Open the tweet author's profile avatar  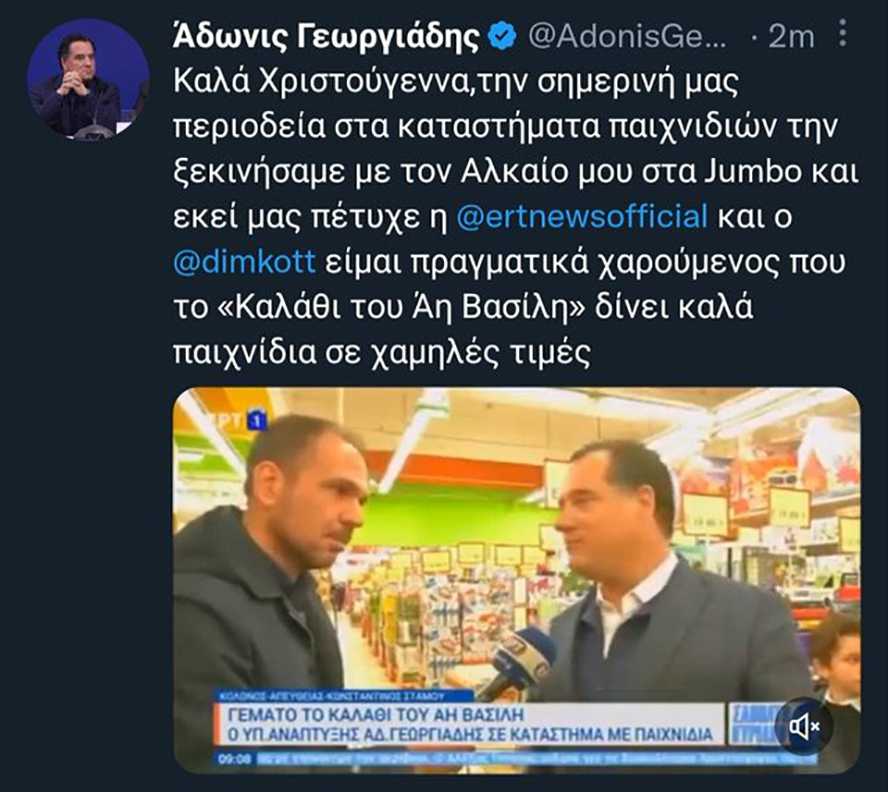(x=88, y=80)
